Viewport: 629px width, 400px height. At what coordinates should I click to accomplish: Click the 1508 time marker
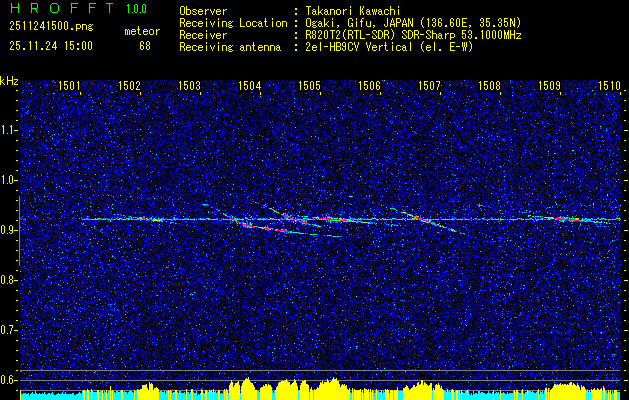click(489, 85)
